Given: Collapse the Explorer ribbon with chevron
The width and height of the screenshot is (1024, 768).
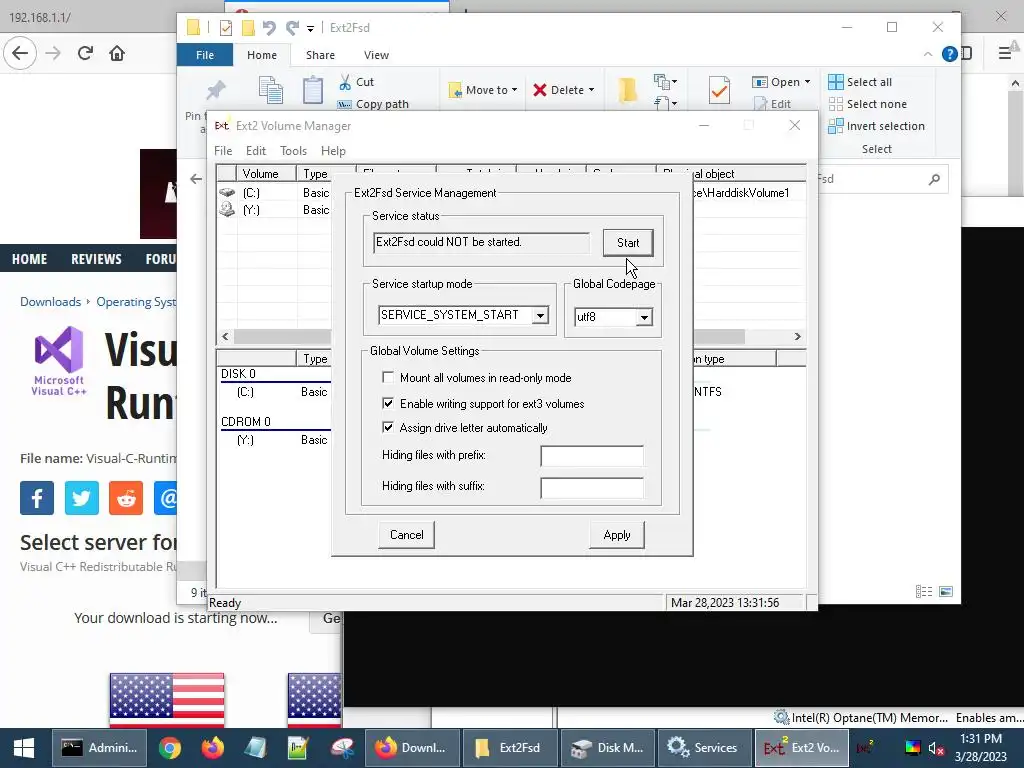Looking at the screenshot, I should point(928,54).
